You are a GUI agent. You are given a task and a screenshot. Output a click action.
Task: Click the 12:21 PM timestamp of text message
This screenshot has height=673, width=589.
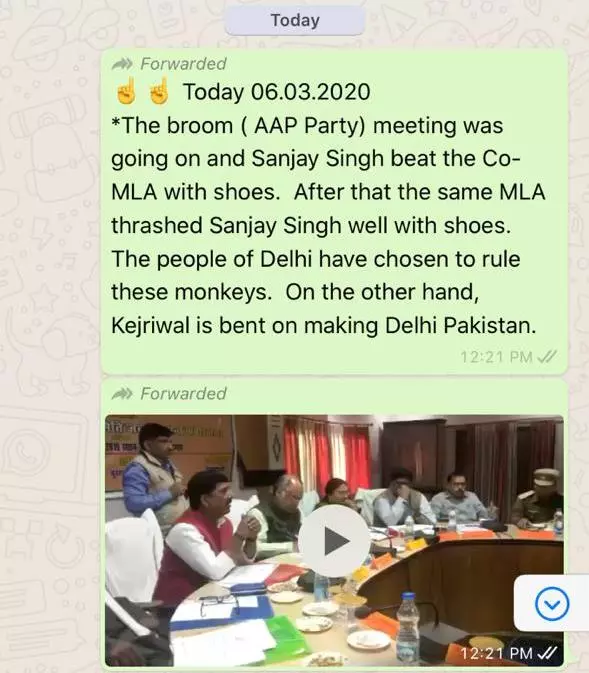(x=496, y=357)
